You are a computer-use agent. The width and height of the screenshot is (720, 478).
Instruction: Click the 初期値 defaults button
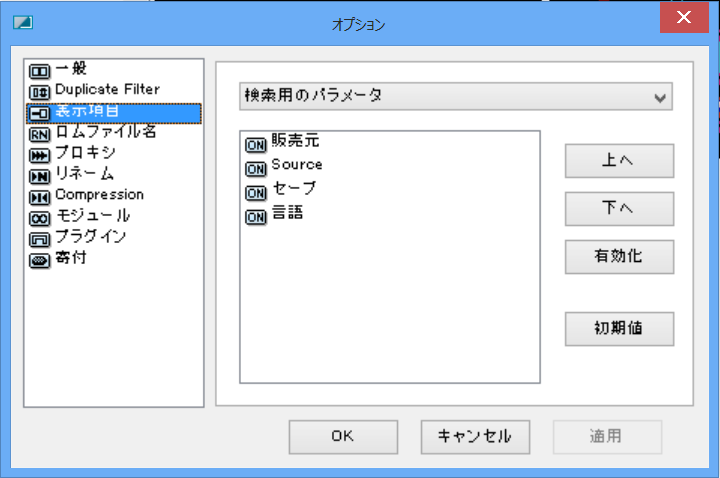coord(619,329)
